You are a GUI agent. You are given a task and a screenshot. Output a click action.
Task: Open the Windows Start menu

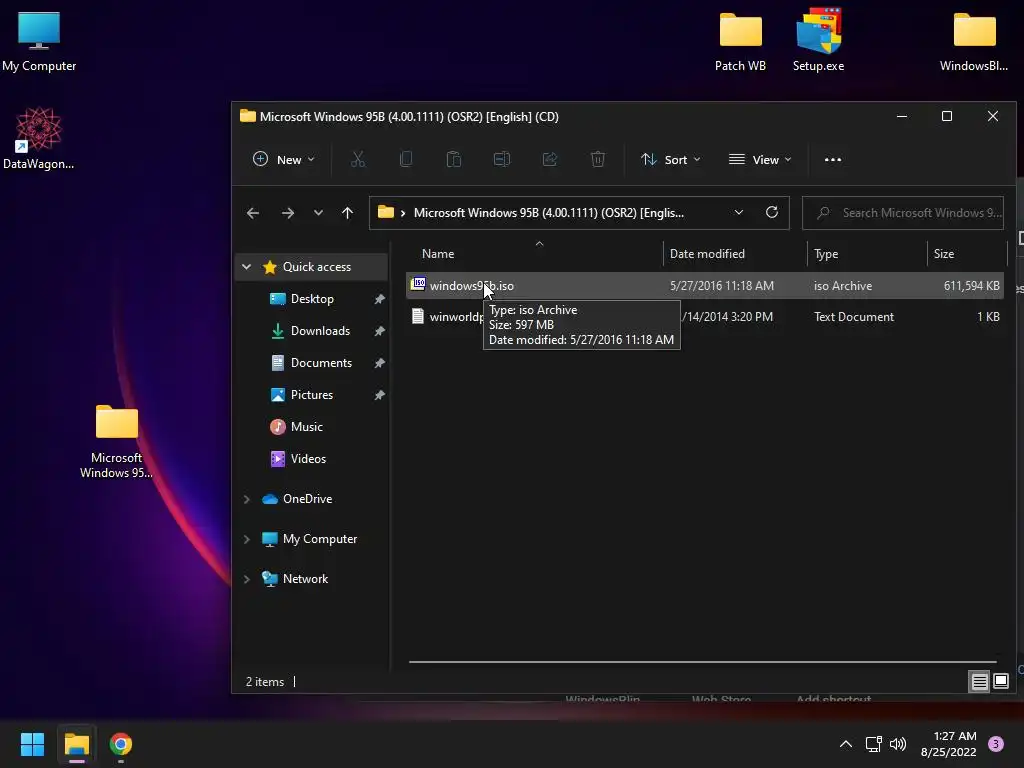tap(32, 744)
